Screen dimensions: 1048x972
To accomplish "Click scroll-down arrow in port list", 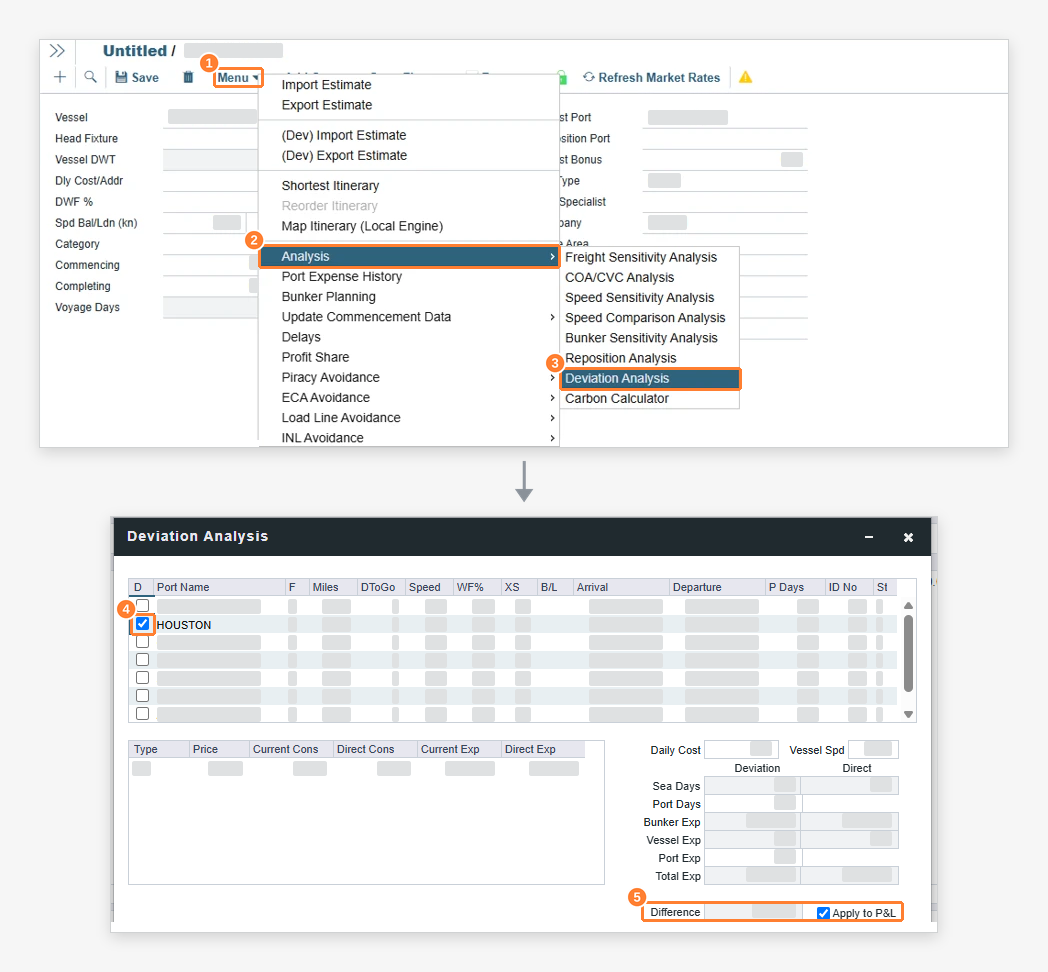I will tap(908, 714).
